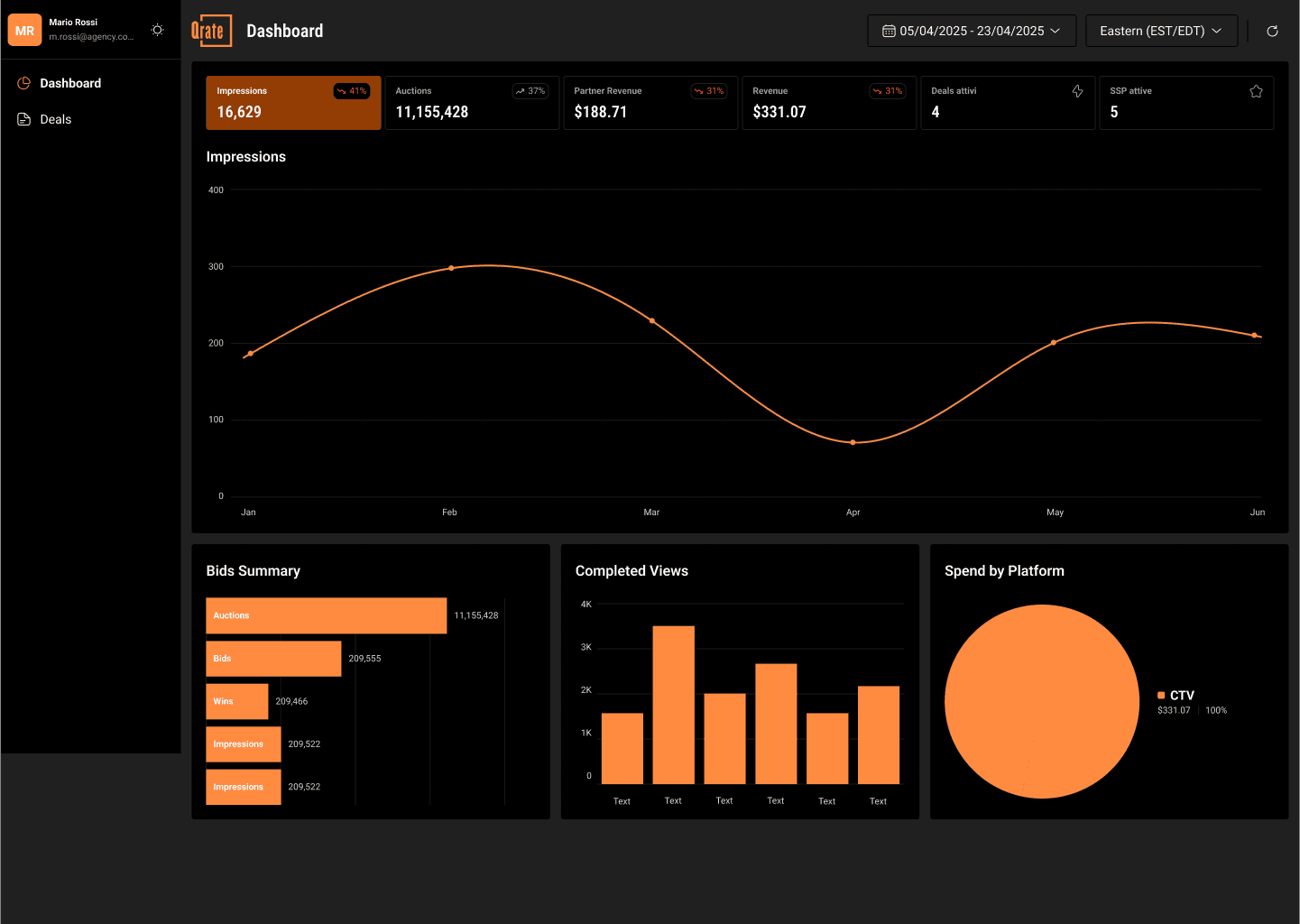Click the star icon on SSP attive

pyautogui.click(x=1256, y=91)
